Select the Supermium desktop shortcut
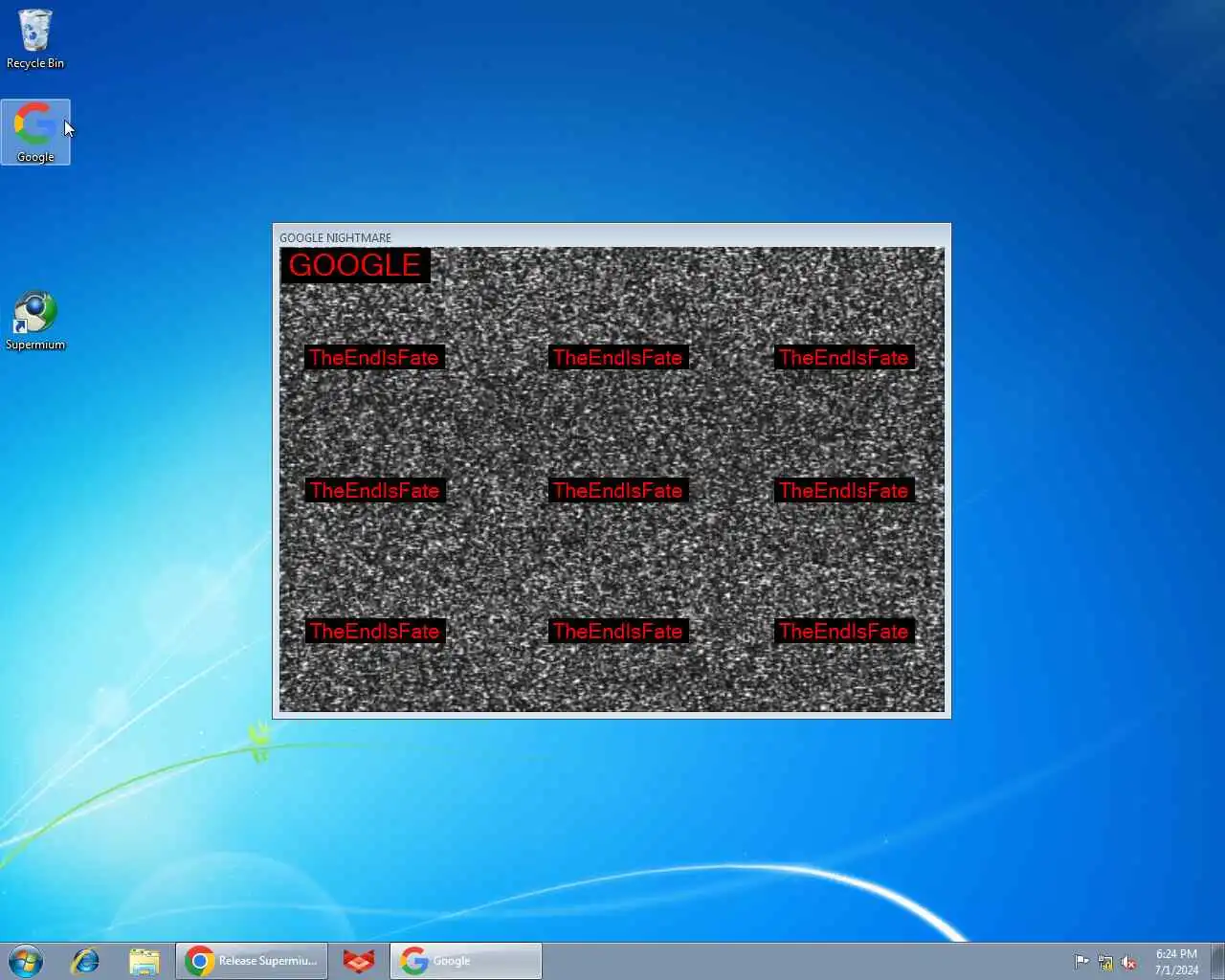Image resolution: width=1225 pixels, height=980 pixels. coord(35,321)
